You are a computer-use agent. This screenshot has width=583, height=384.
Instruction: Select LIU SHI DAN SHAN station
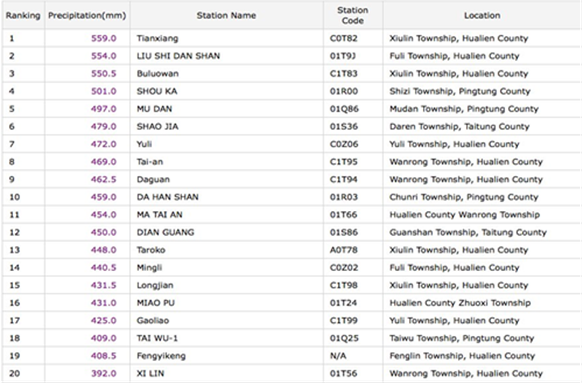(178, 56)
